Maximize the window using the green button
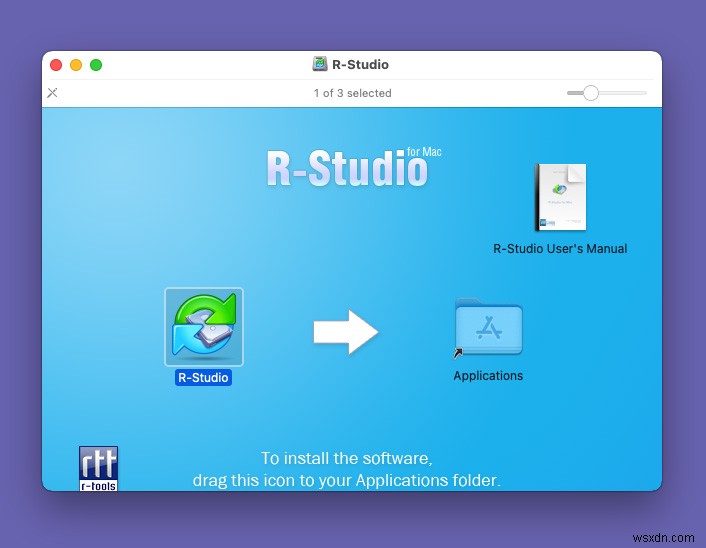This screenshot has height=548, width=706. point(96,65)
